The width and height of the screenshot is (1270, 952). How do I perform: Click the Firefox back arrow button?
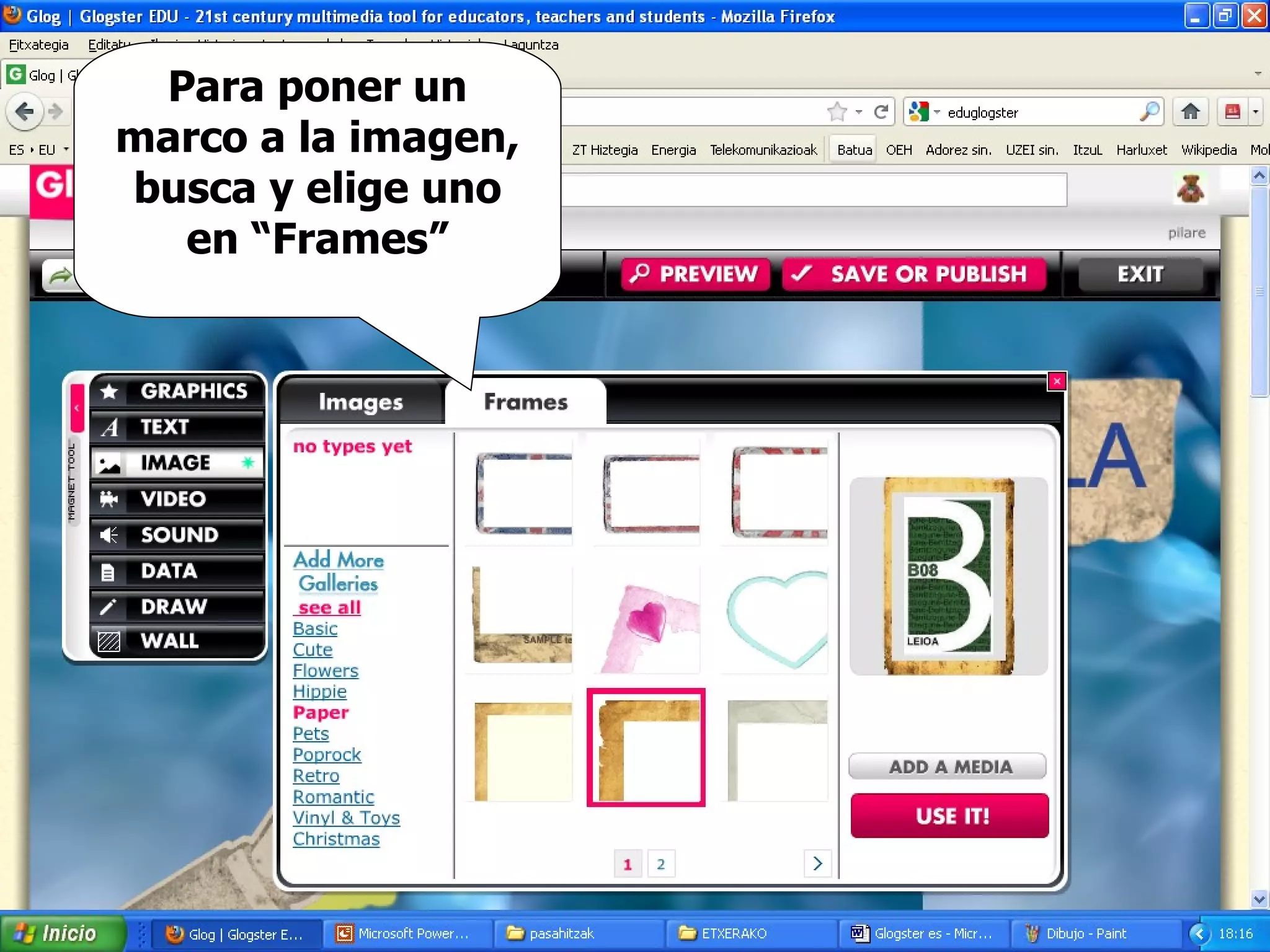pyautogui.click(x=25, y=112)
